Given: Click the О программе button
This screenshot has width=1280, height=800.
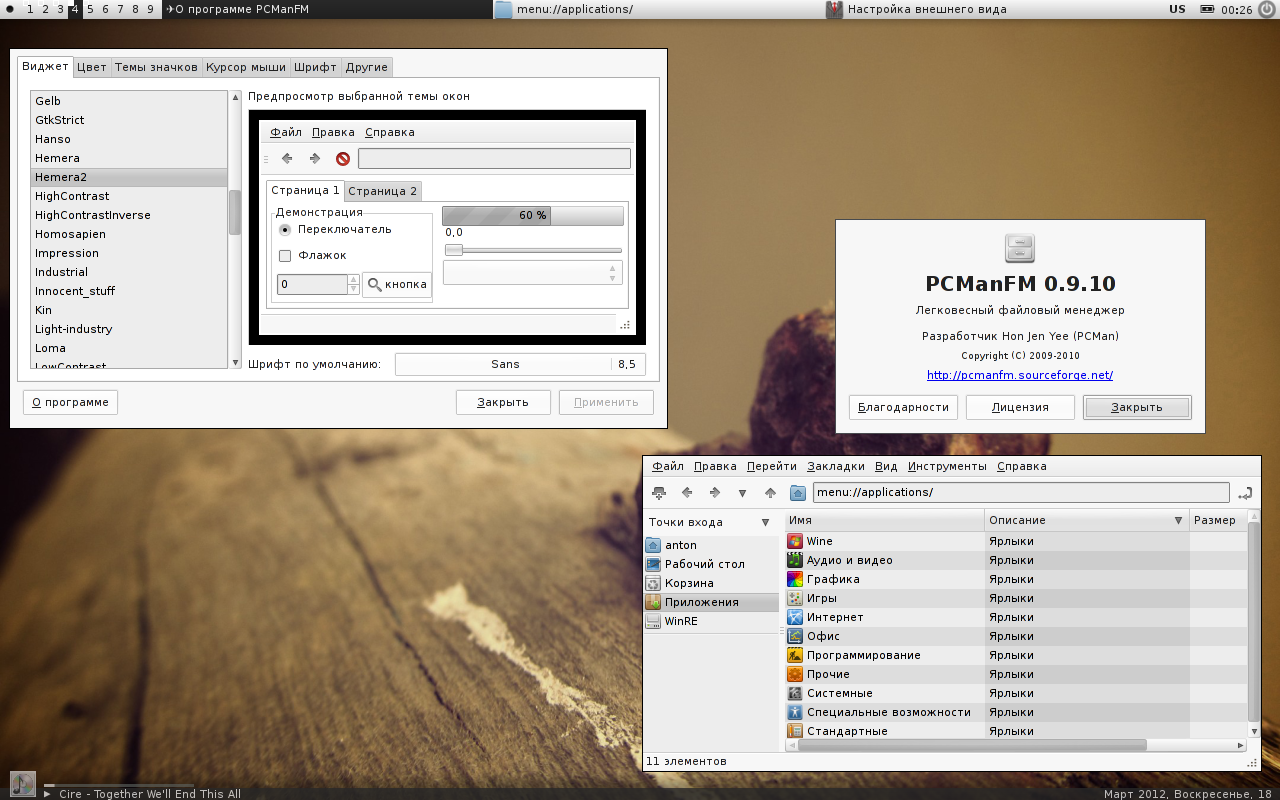Looking at the screenshot, I should point(70,402).
